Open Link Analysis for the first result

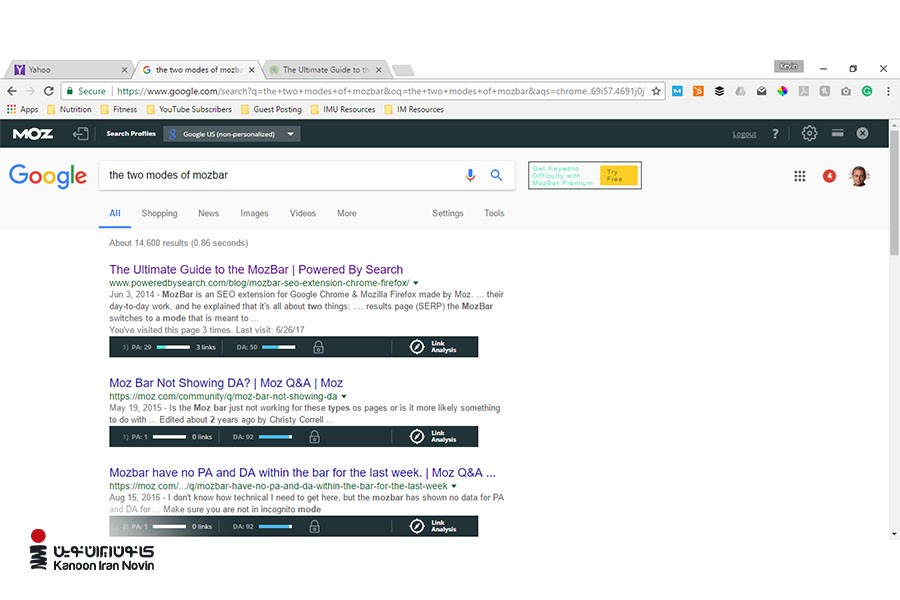[433, 347]
